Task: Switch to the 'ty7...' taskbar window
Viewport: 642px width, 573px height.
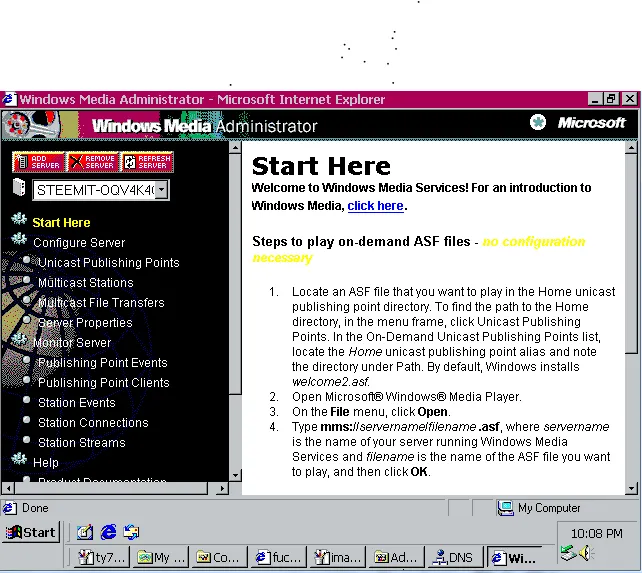Action: click(x=103, y=557)
